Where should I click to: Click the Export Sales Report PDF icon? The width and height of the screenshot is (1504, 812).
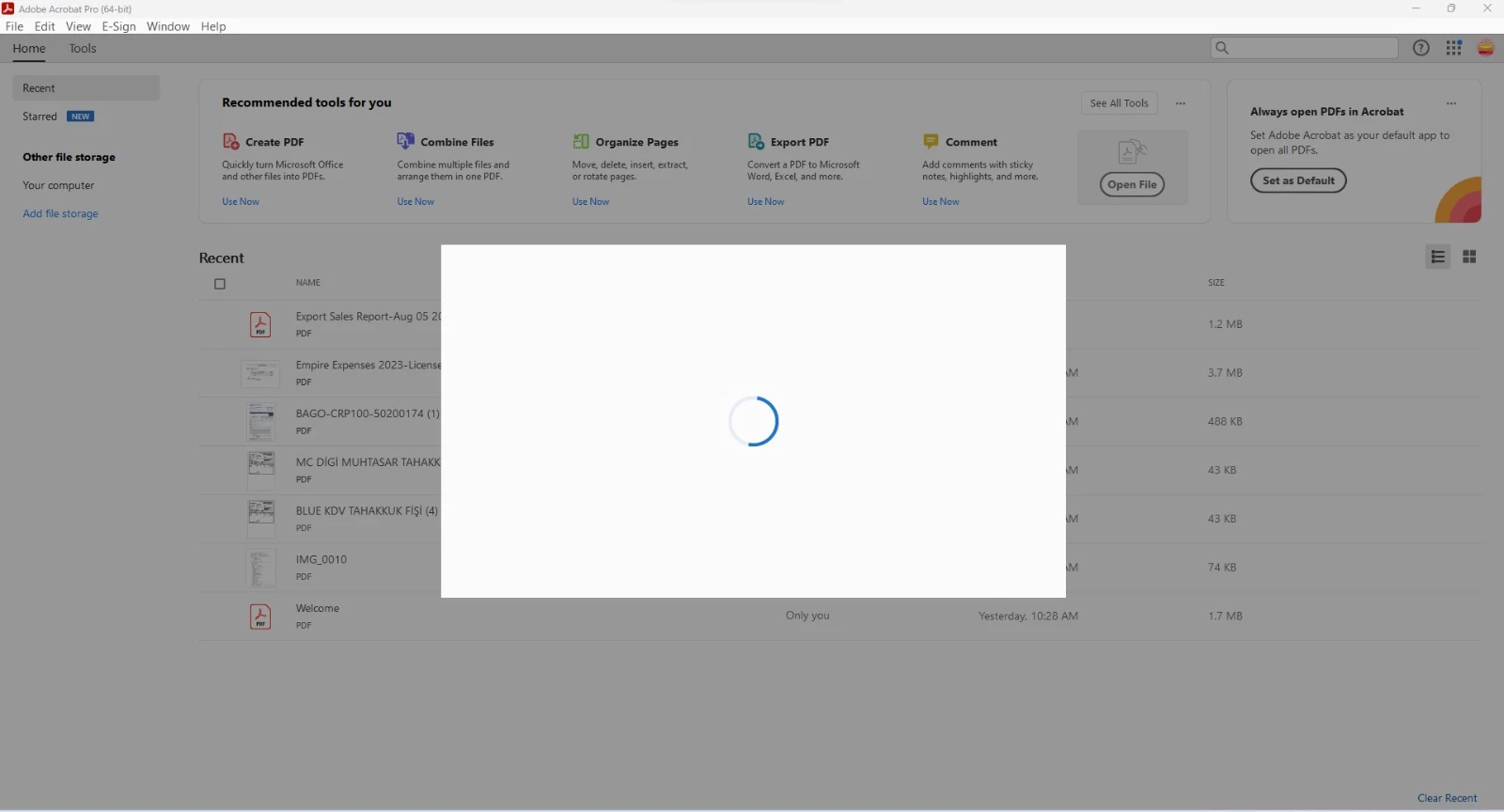(260, 324)
